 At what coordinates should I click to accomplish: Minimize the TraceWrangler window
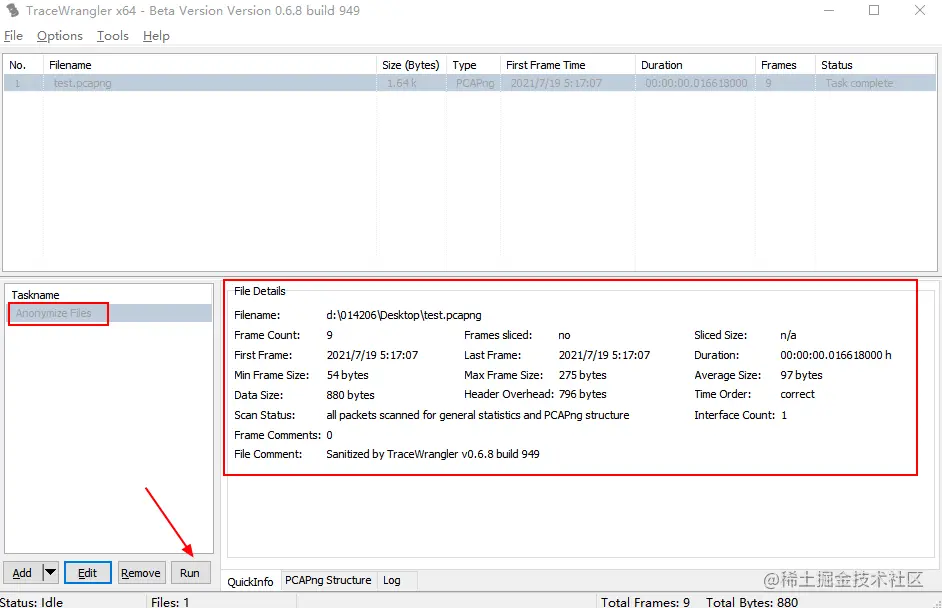(829, 10)
